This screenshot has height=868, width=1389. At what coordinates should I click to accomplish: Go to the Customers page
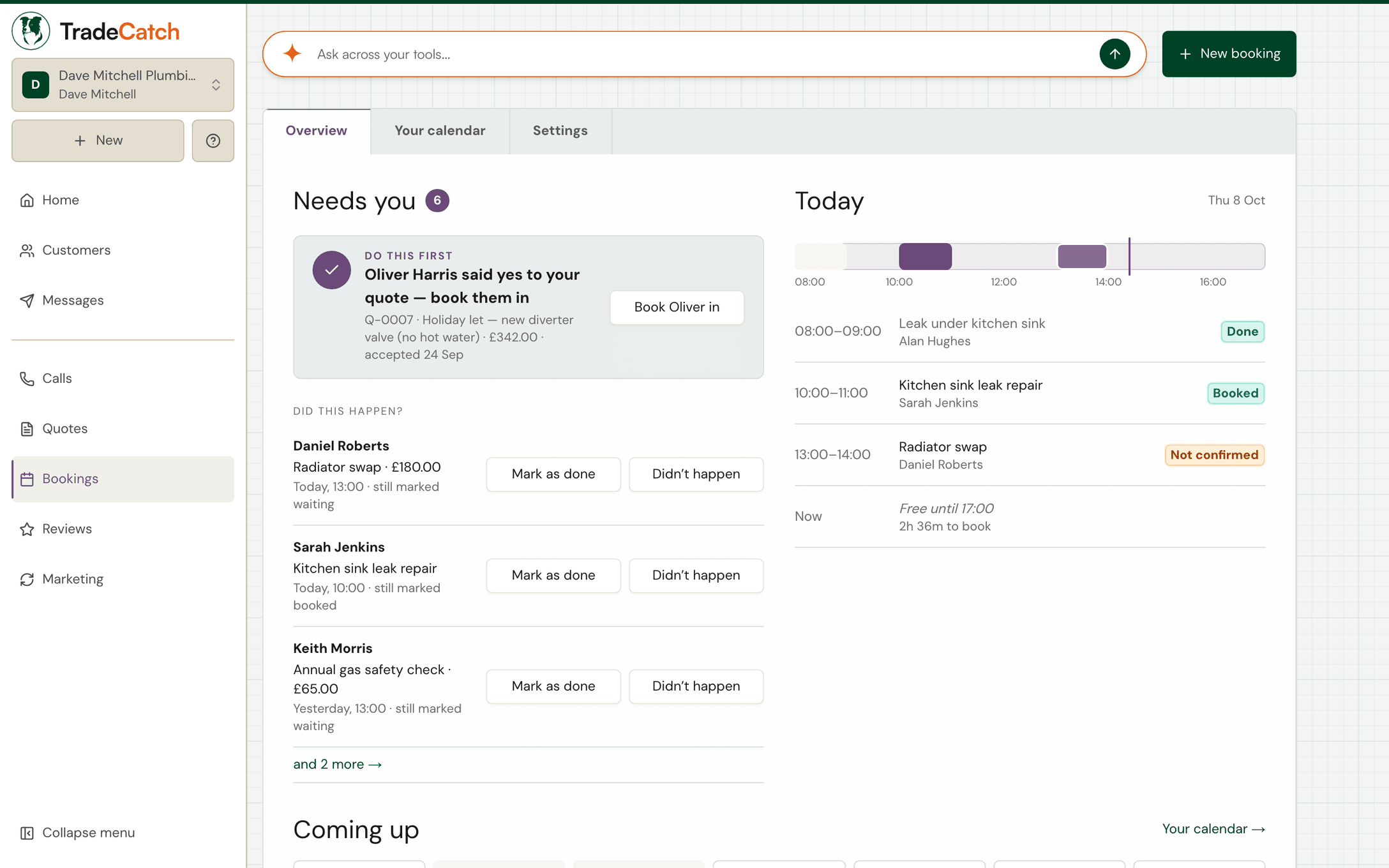[x=123, y=250]
